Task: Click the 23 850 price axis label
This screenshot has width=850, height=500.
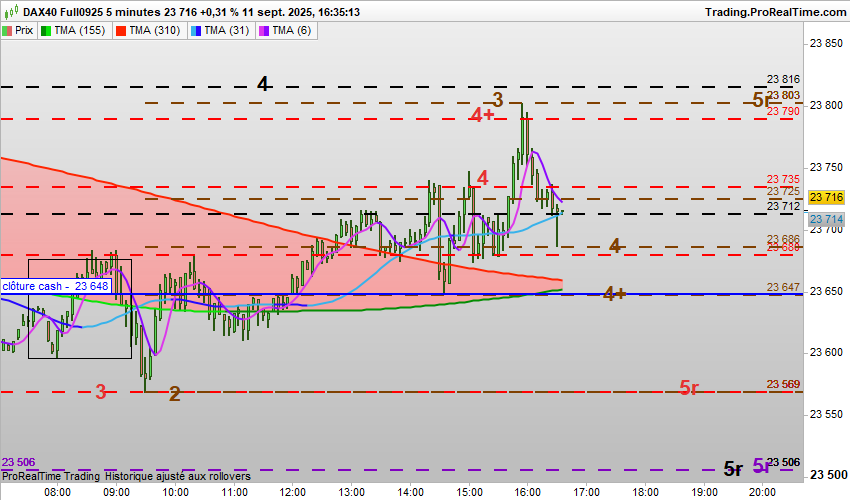Action: pos(827,43)
